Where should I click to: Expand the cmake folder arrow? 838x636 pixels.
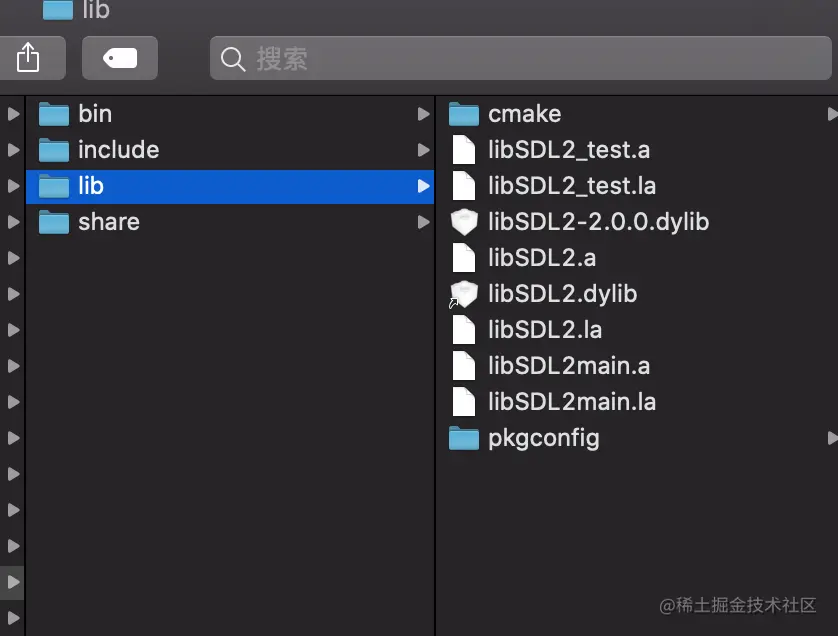(x=833, y=114)
